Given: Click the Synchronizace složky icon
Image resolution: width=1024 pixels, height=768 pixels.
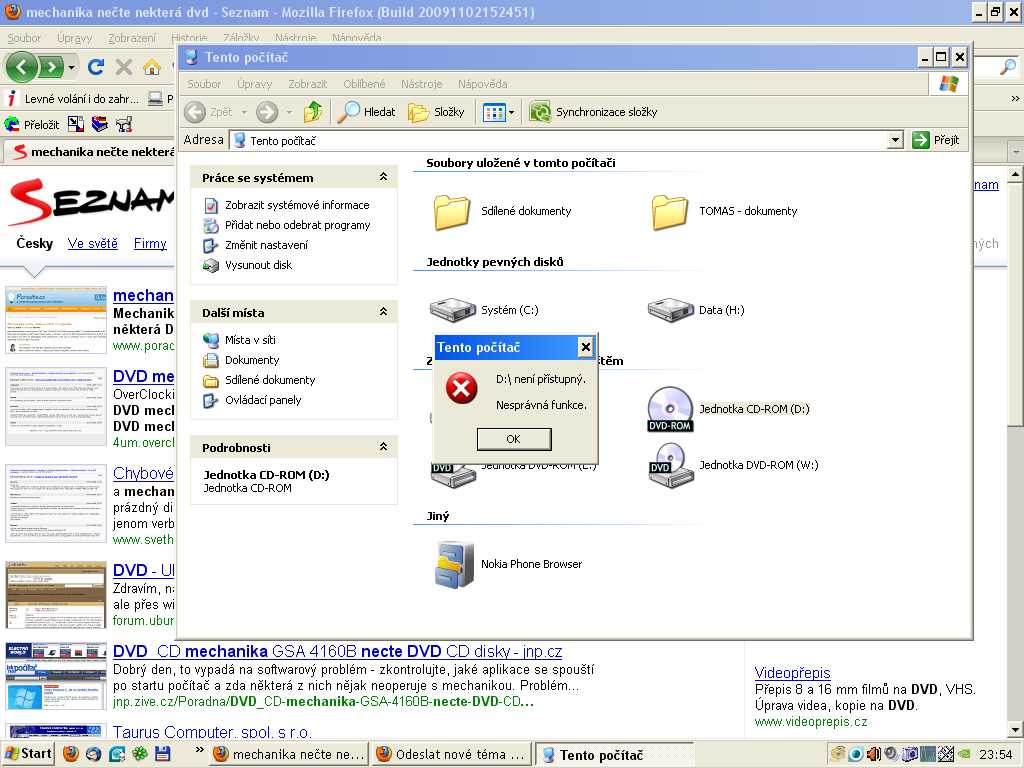Looking at the screenshot, I should (x=541, y=112).
